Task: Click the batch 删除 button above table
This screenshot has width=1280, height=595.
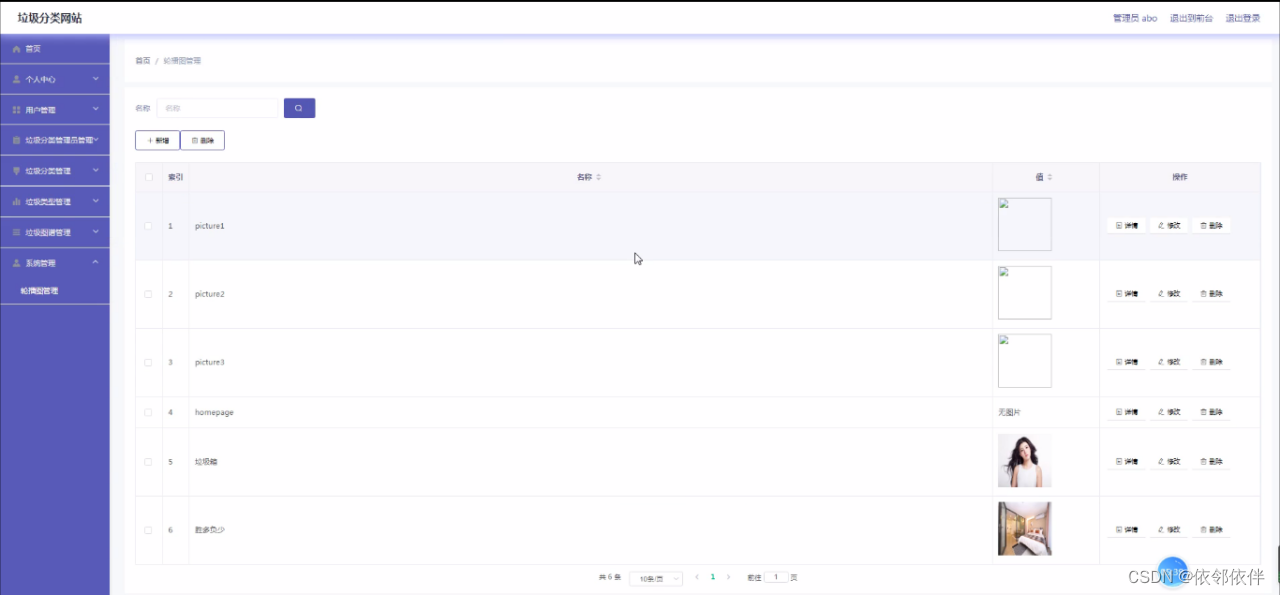Action: (202, 140)
